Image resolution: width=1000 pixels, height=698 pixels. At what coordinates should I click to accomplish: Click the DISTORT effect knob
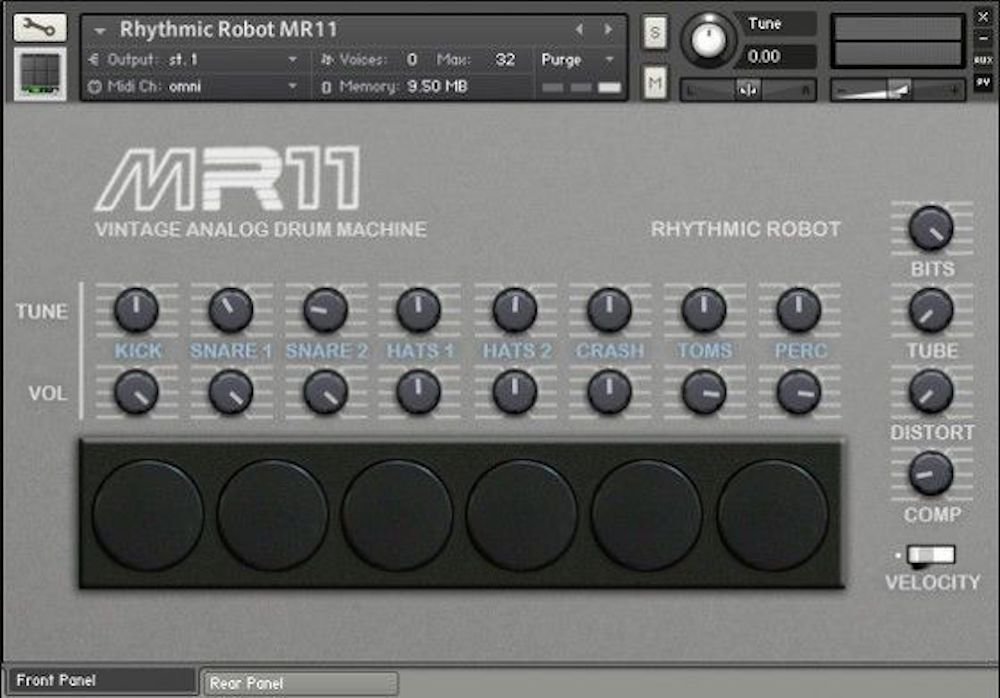931,392
